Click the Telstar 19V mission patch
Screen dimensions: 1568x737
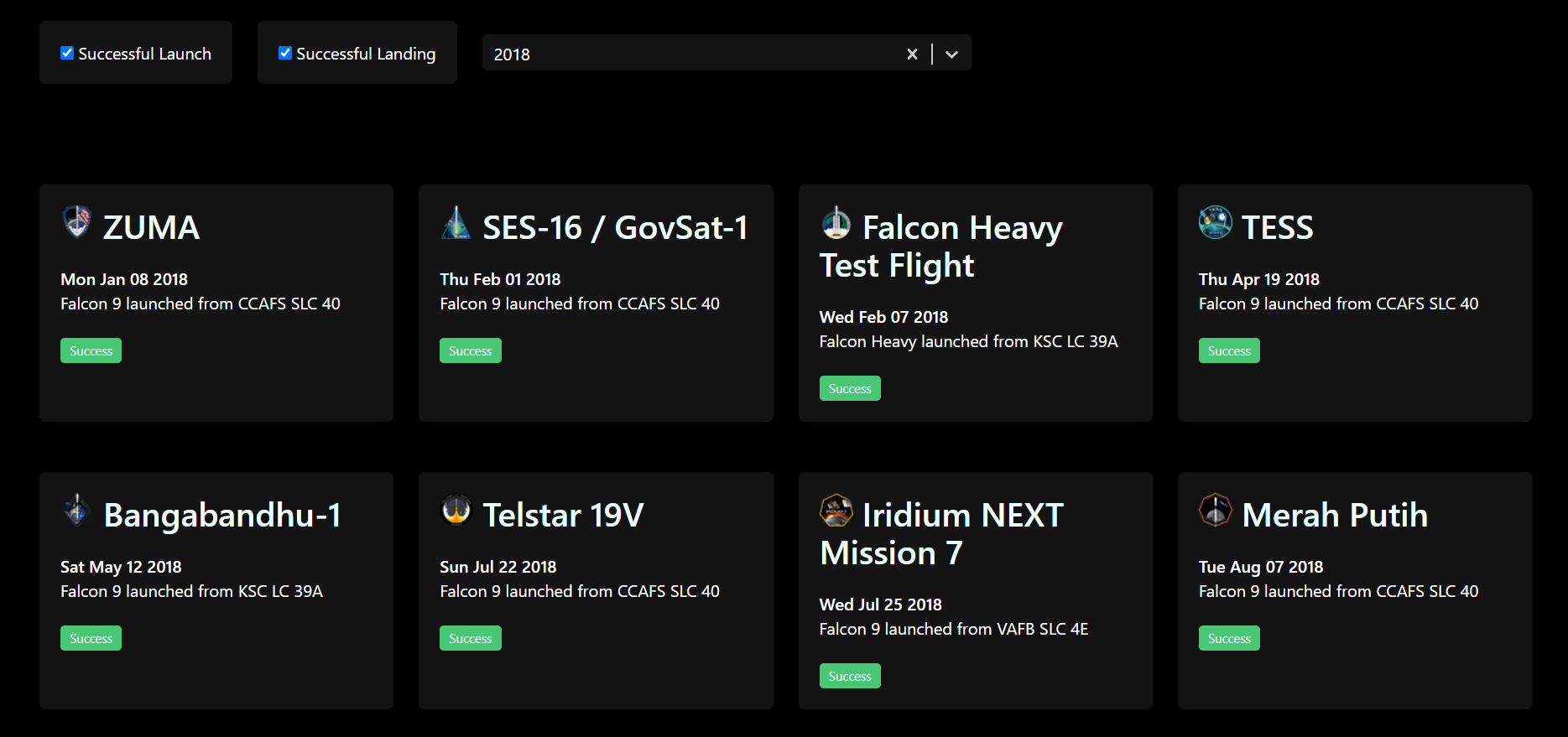pyautogui.click(x=456, y=510)
